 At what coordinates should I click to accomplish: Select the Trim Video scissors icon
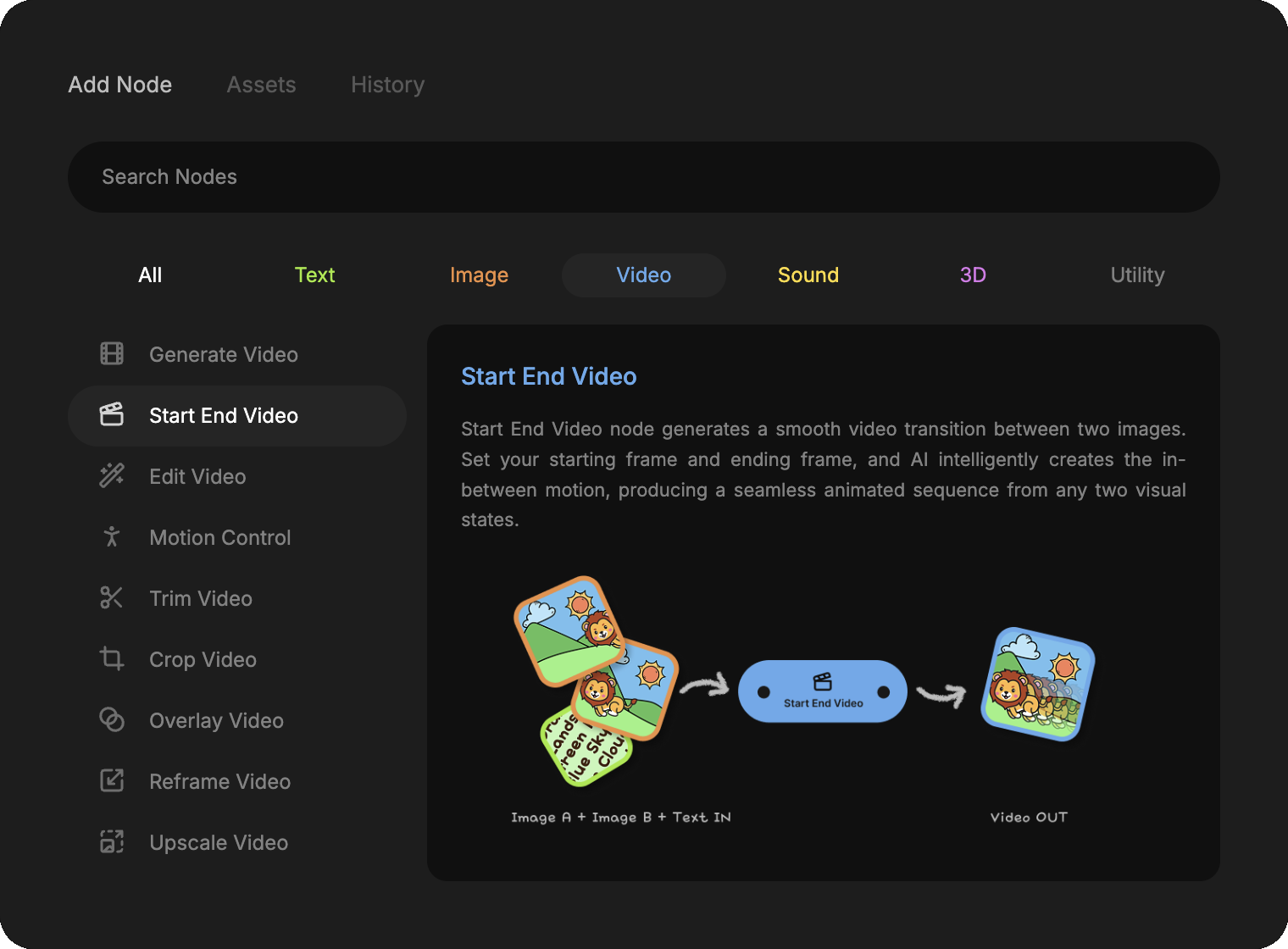[x=112, y=598]
